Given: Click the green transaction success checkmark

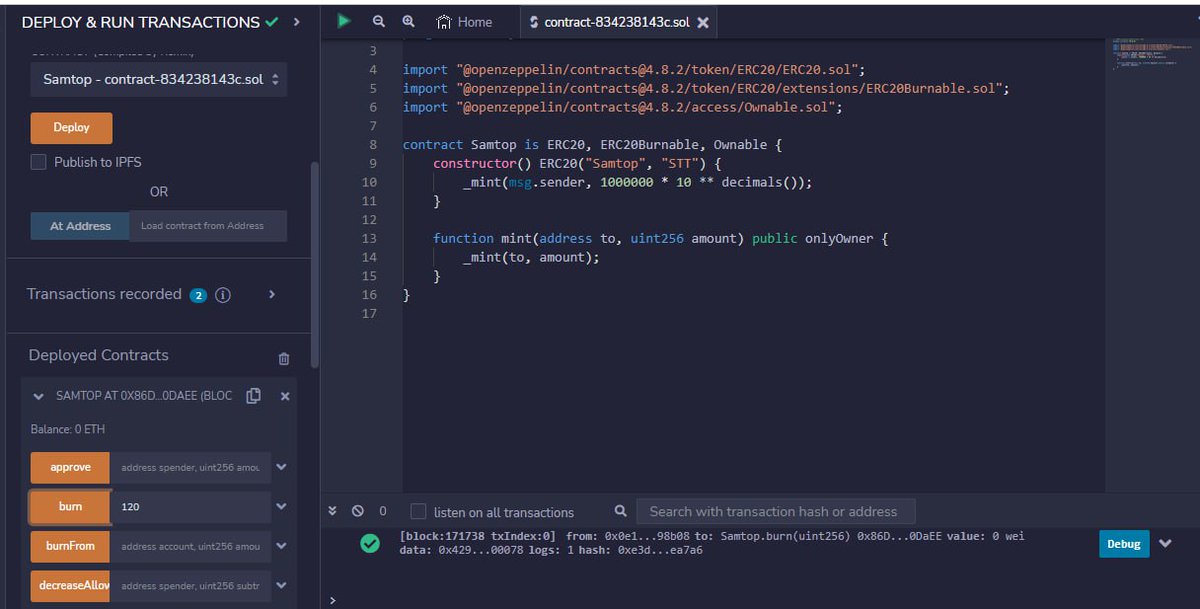Looking at the screenshot, I should [x=370, y=543].
